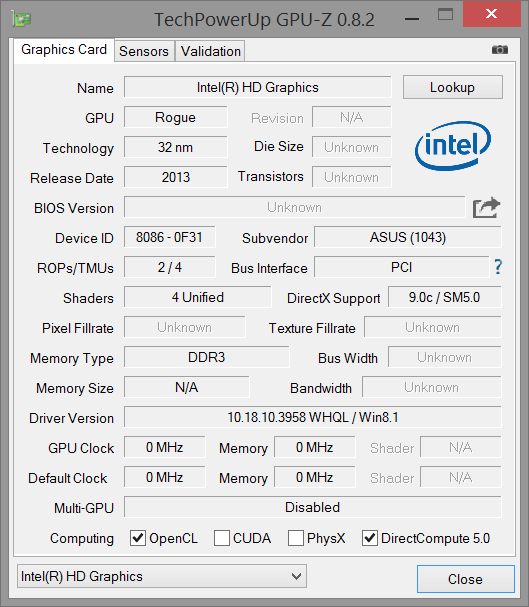Click the GPU-Z app icon in title bar
The height and width of the screenshot is (607, 529).
tap(21, 18)
